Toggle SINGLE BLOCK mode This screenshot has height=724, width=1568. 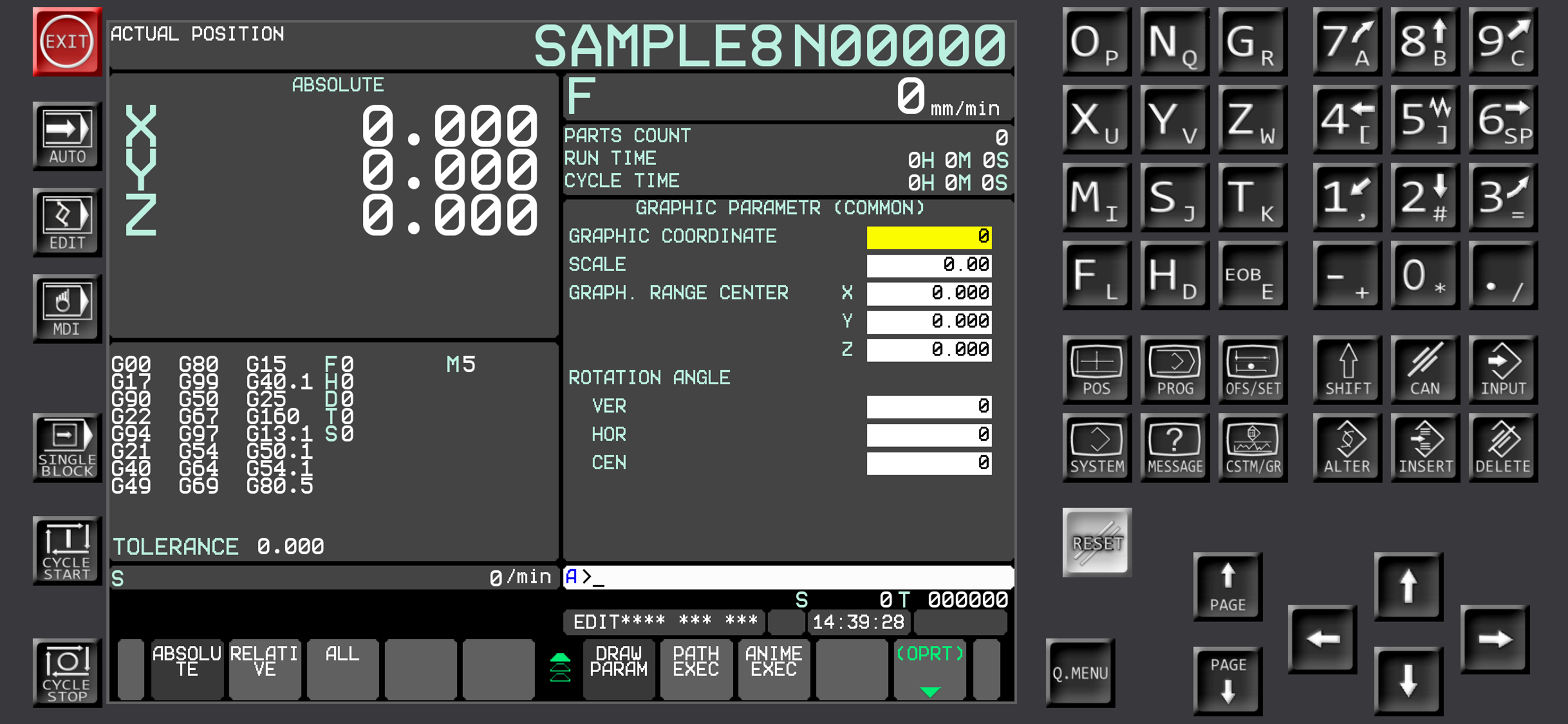point(67,448)
